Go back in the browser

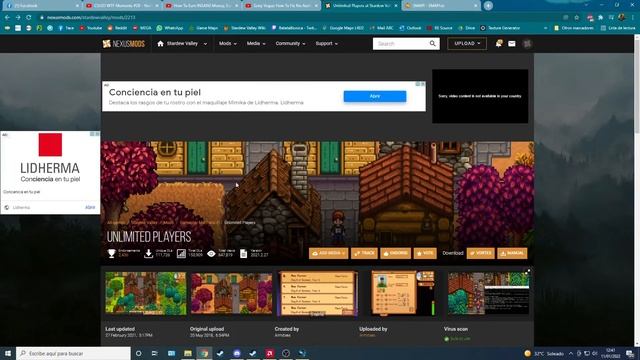(x=7, y=18)
